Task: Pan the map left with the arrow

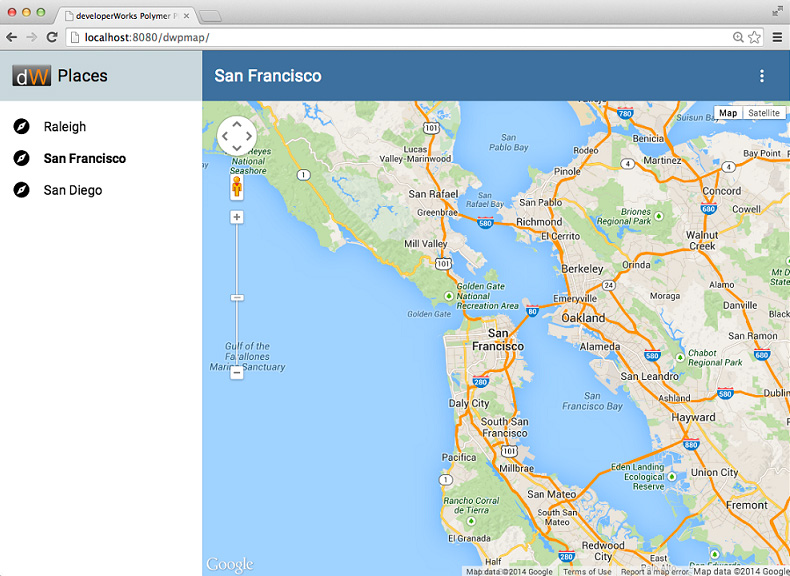Action: click(x=225, y=136)
